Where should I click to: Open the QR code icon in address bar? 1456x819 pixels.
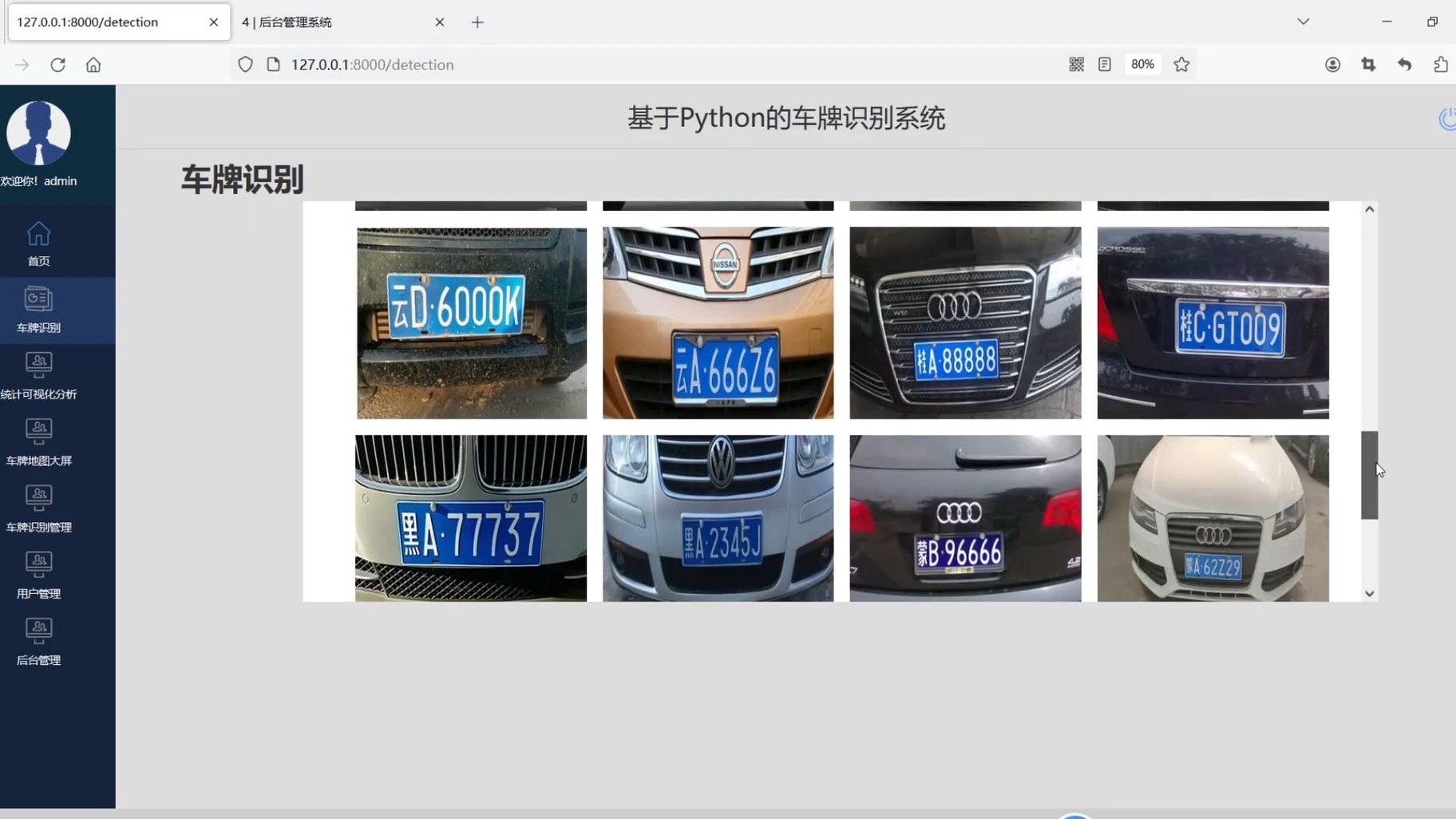point(1076,65)
